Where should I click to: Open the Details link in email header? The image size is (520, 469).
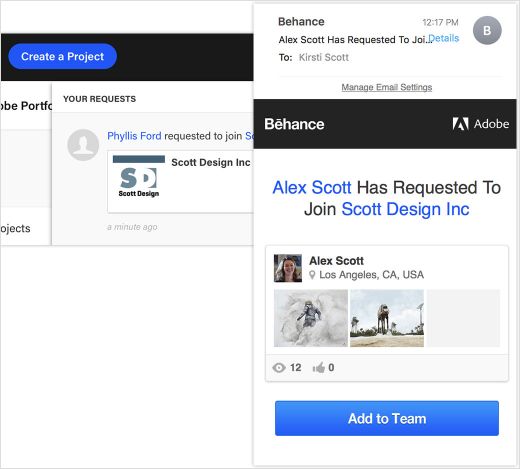[x=444, y=38]
